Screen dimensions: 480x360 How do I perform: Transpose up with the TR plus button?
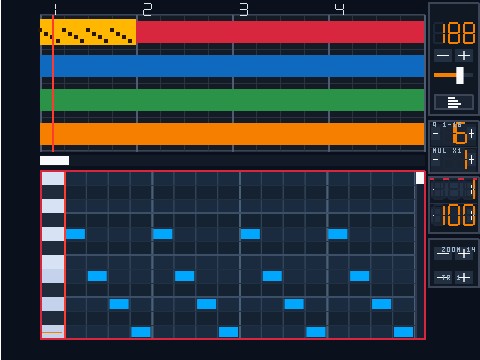coord(464,277)
